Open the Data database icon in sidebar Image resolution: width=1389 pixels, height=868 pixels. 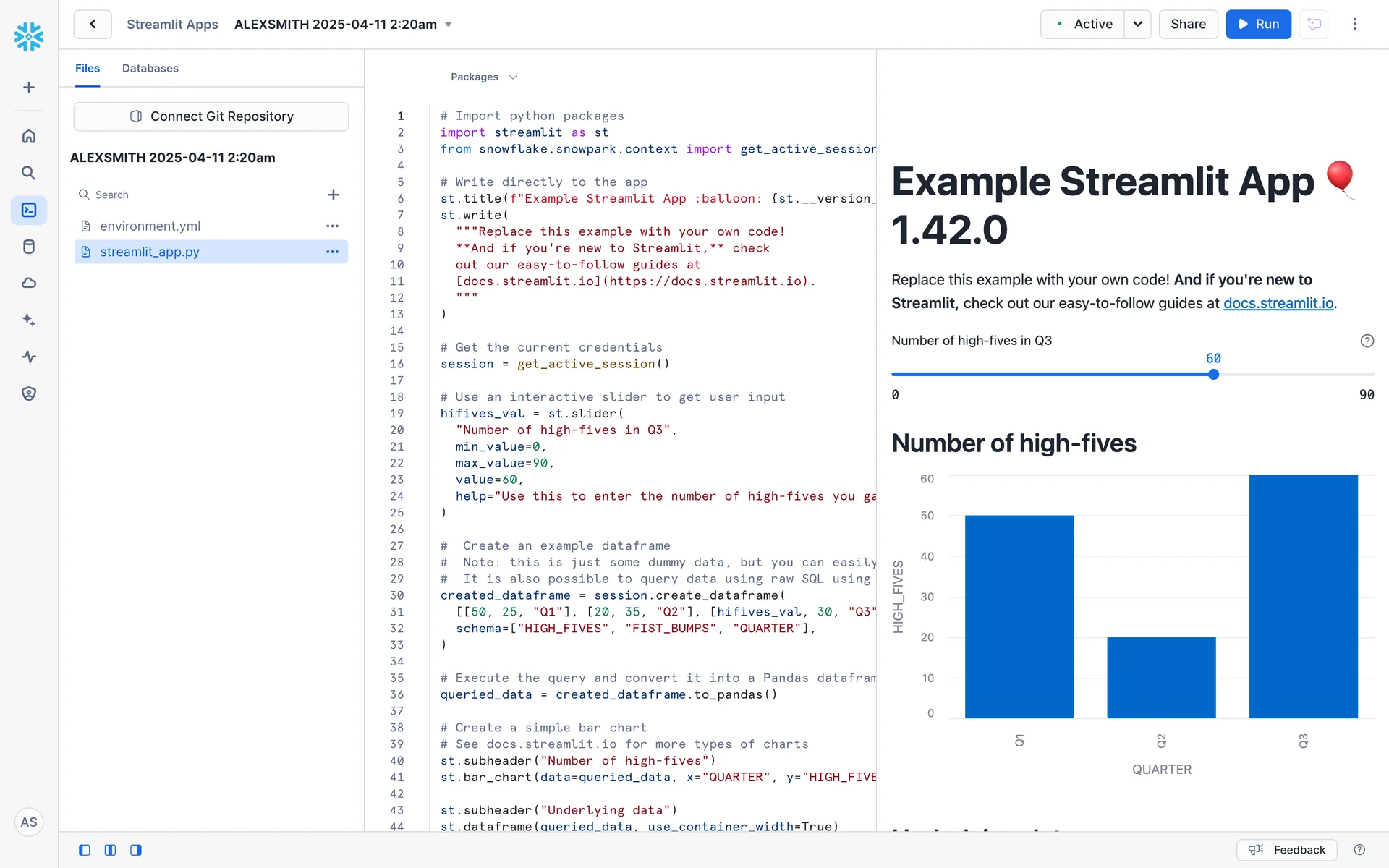[x=29, y=247]
